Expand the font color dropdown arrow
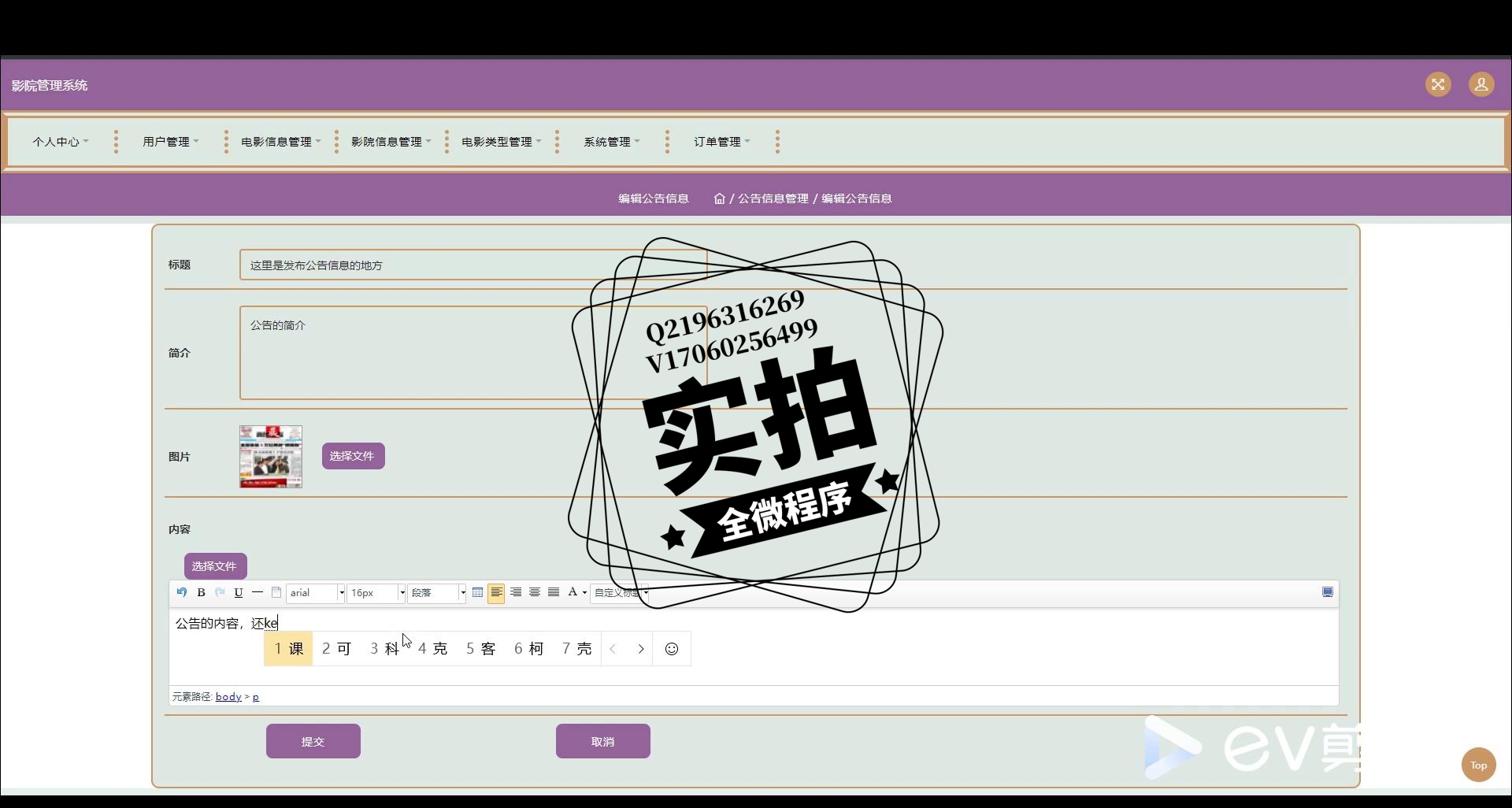 coord(584,593)
